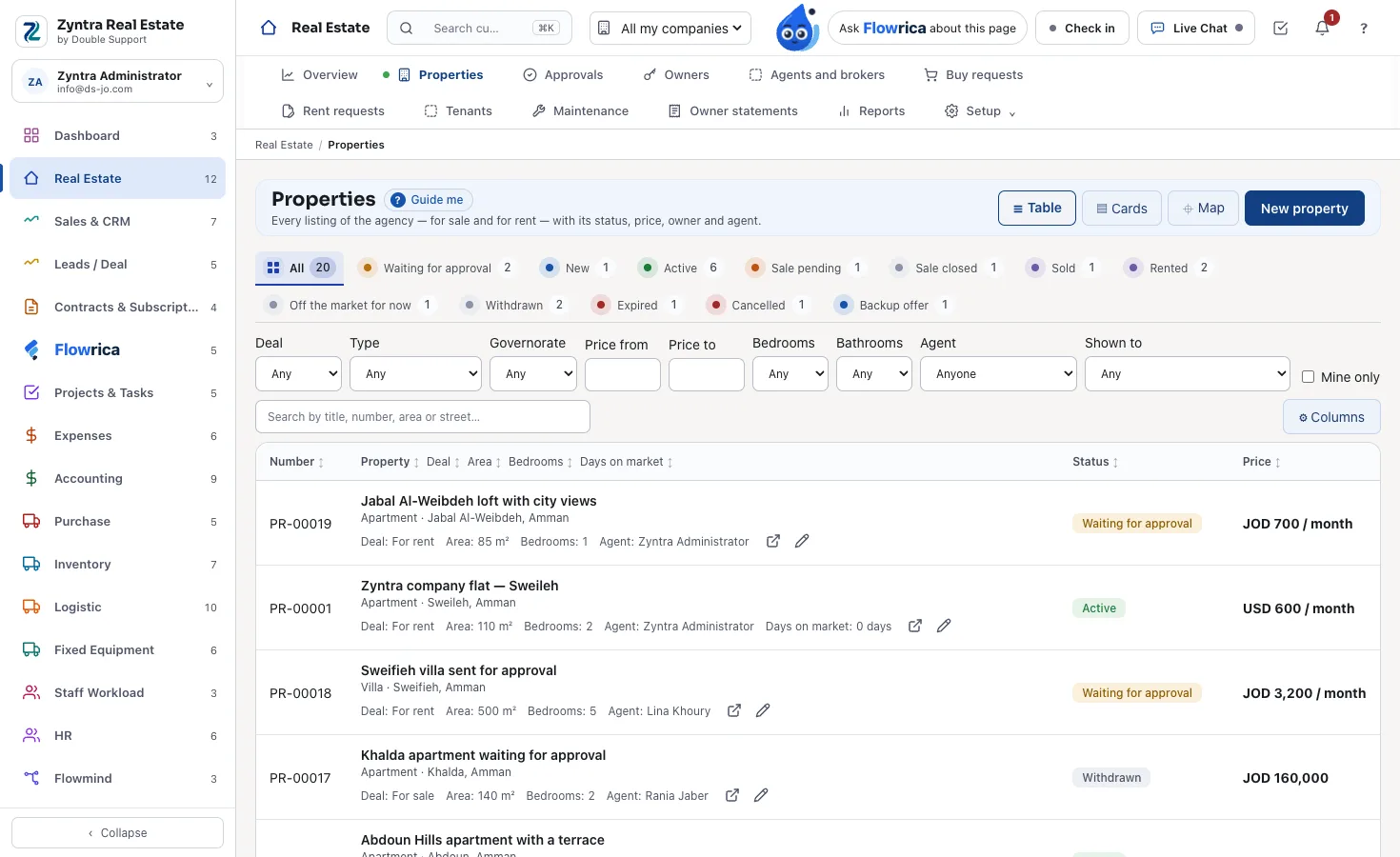The image size is (1400, 857).
Task: Click the Columns button
Action: pyautogui.click(x=1331, y=417)
